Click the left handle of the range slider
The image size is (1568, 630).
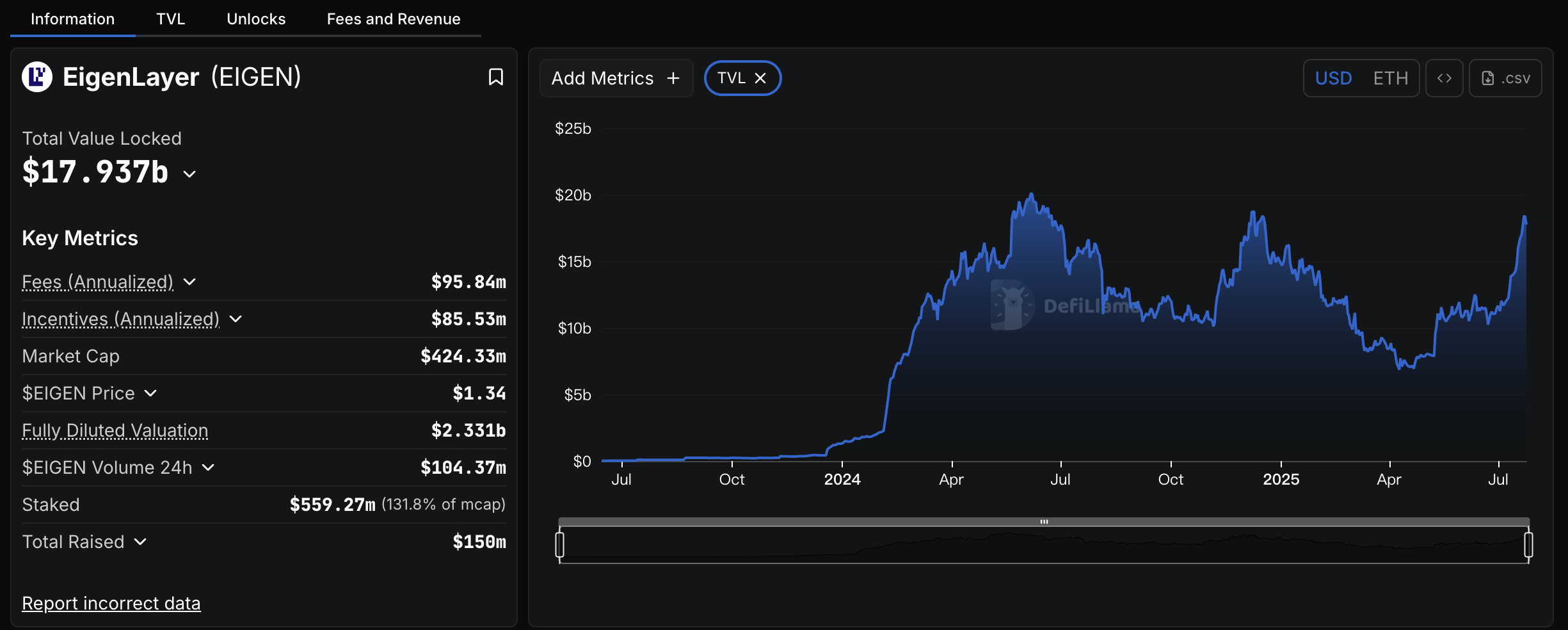[560, 545]
